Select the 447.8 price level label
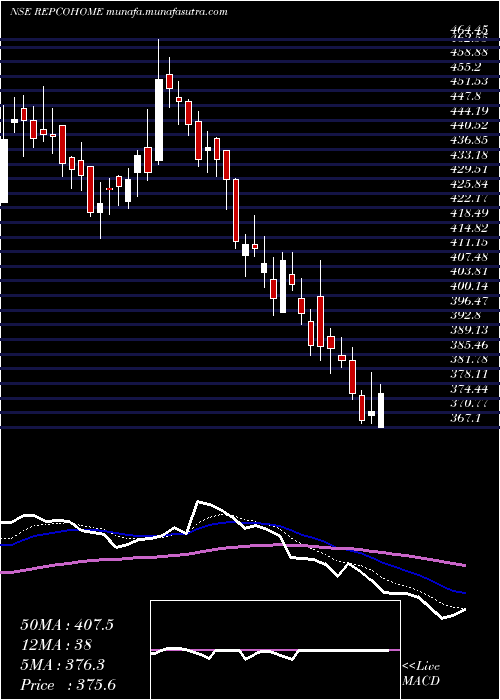 click(x=466, y=96)
